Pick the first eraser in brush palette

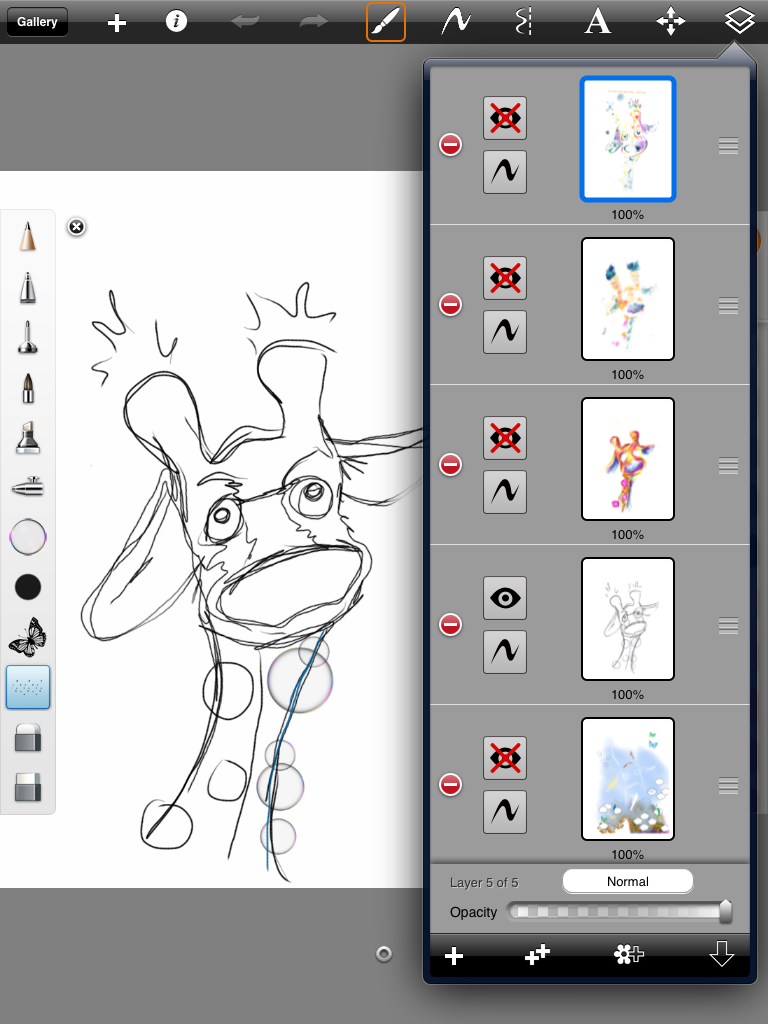[x=27, y=737]
